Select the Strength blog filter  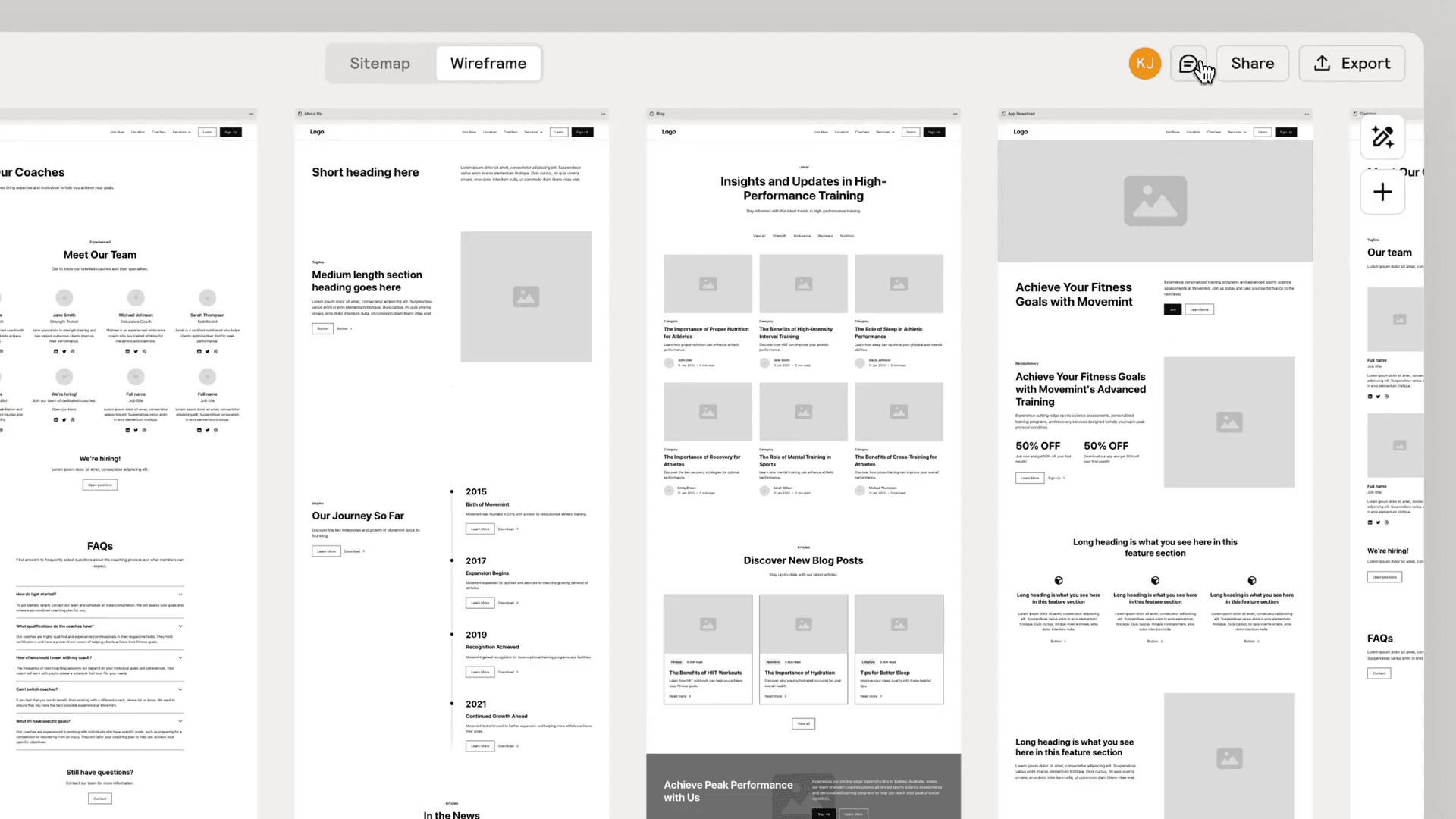point(780,236)
